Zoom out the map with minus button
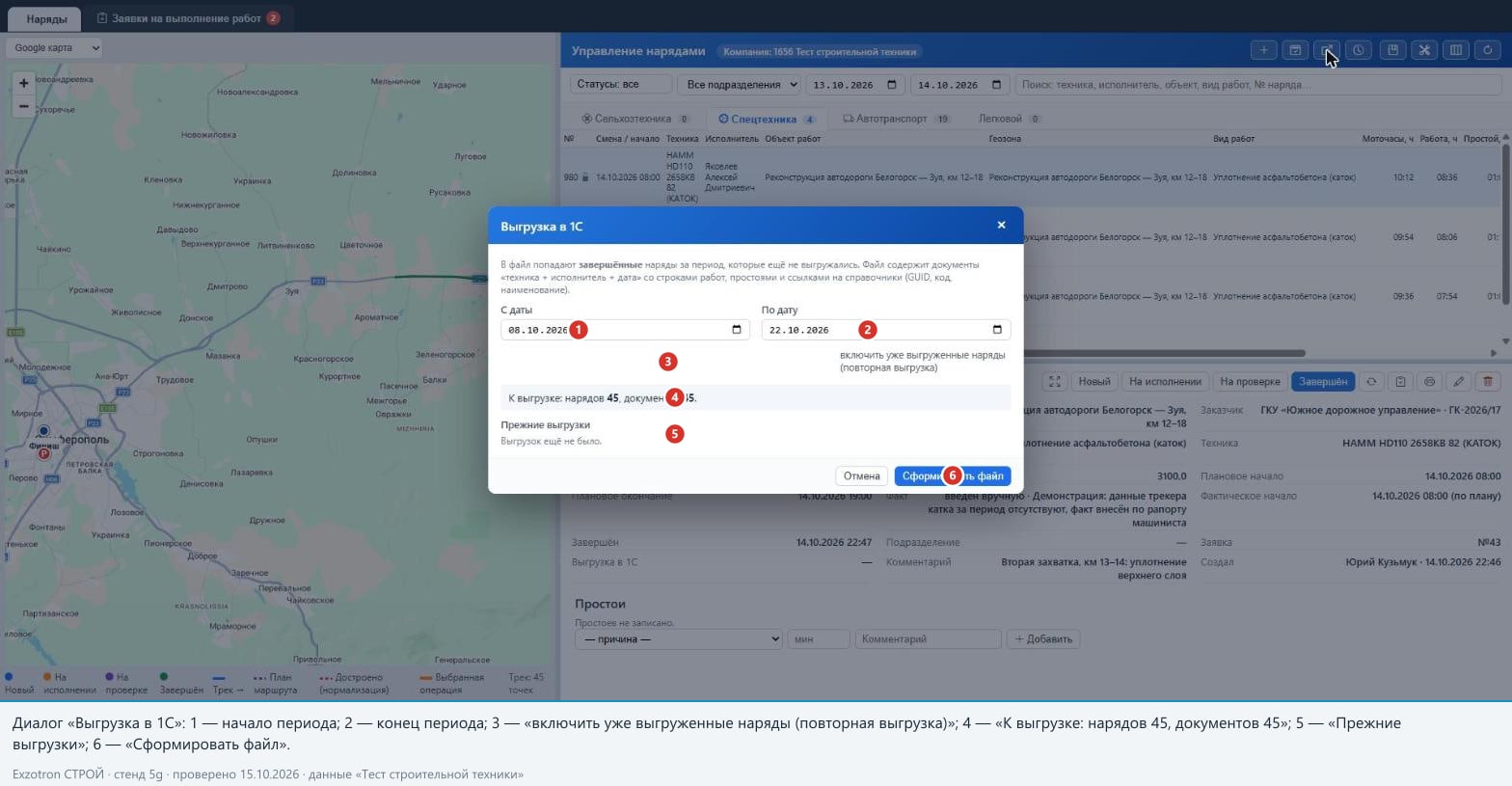This screenshot has width=1512, height=786. (x=24, y=106)
